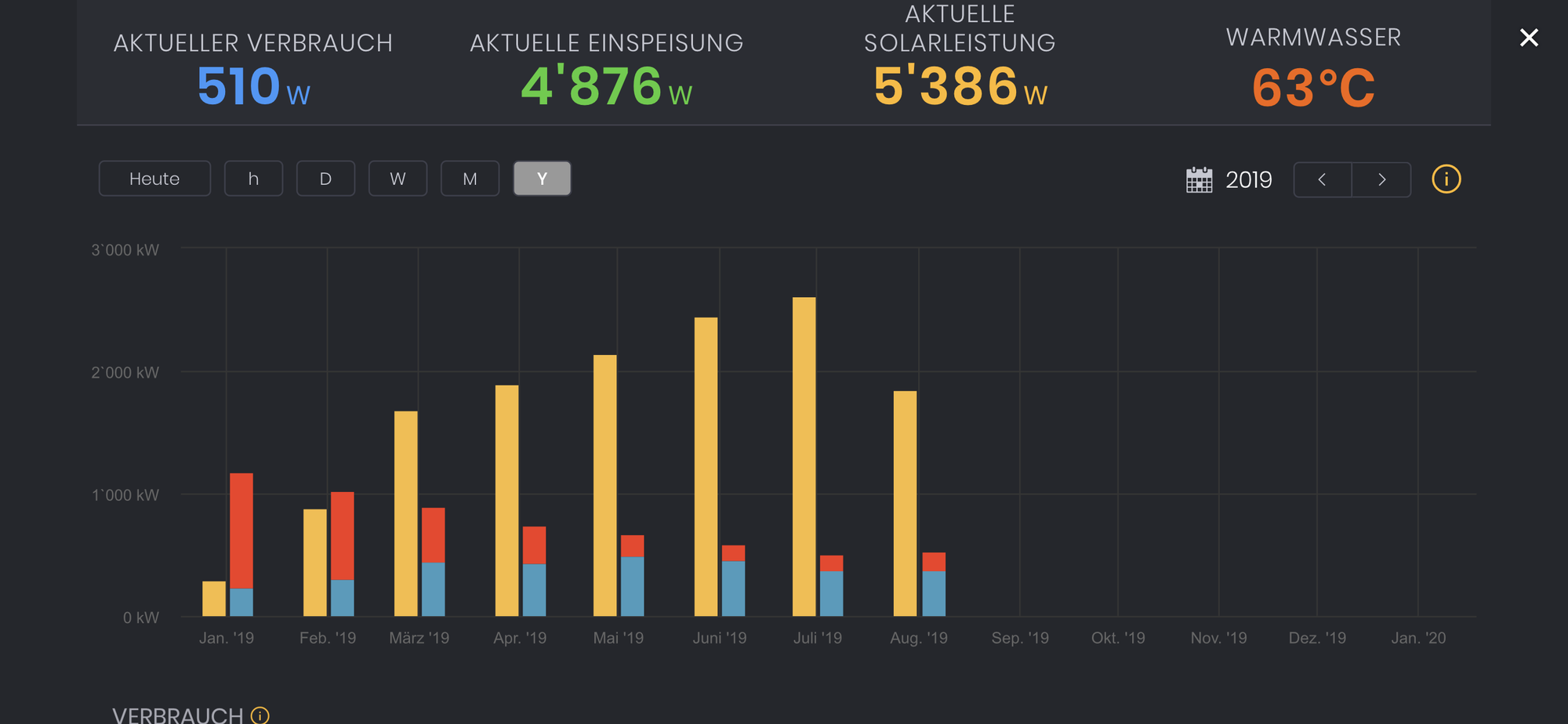
Task: Click the Warmwasser temperature 63°C
Action: click(1313, 88)
